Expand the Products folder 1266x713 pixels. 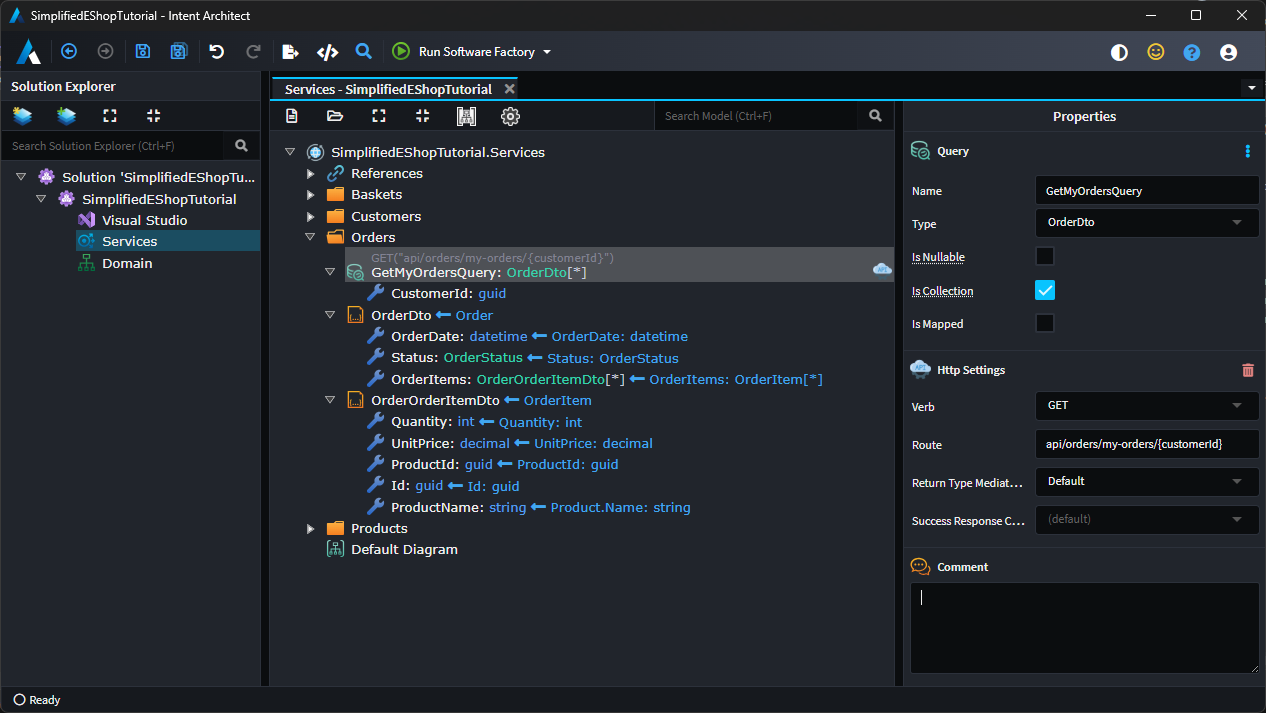(311, 529)
